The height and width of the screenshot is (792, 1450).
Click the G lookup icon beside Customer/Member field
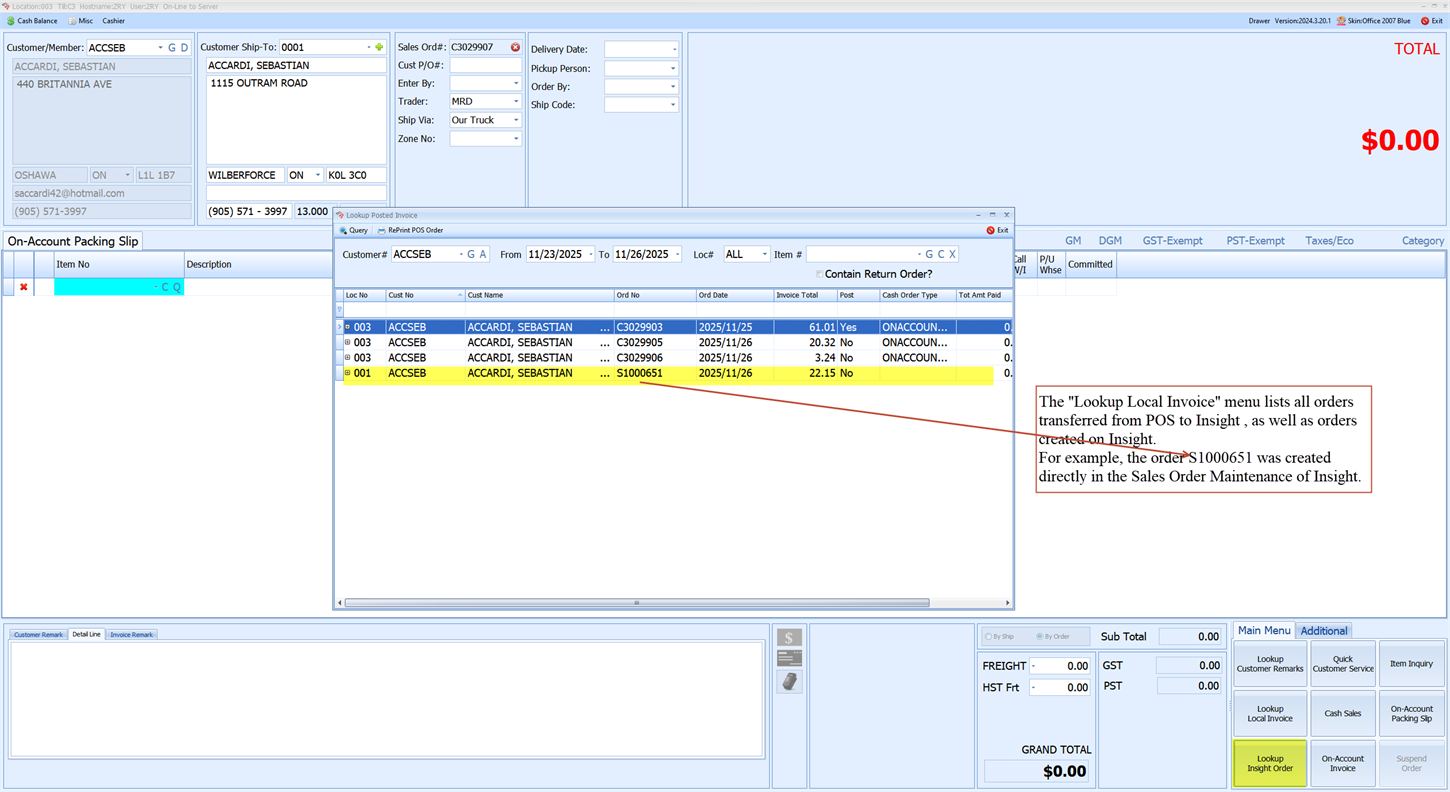coord(173,46)
